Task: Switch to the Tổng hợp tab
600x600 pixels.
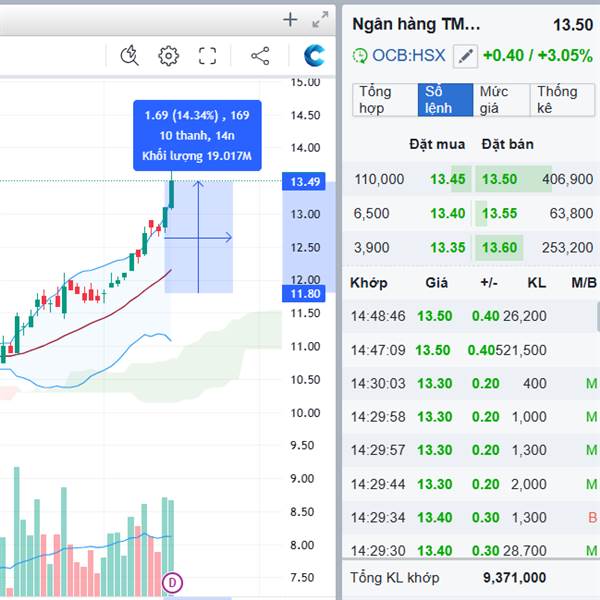Action: [x=385, y=99]
